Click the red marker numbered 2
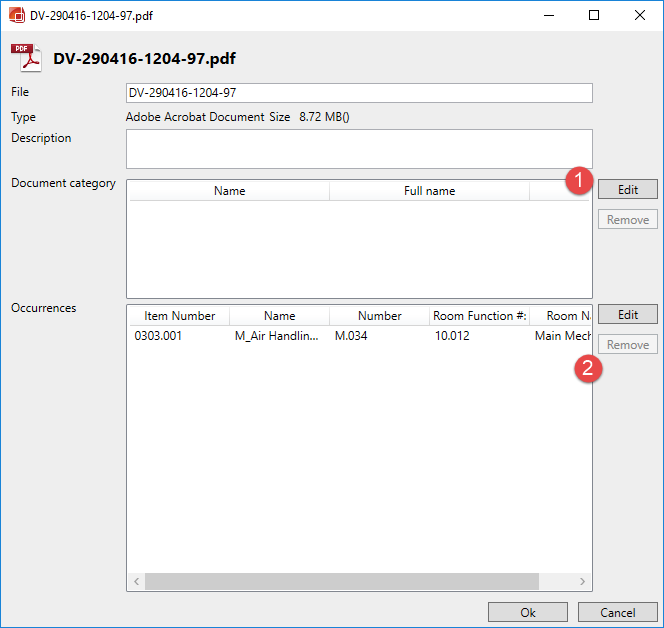 [591, 368]
